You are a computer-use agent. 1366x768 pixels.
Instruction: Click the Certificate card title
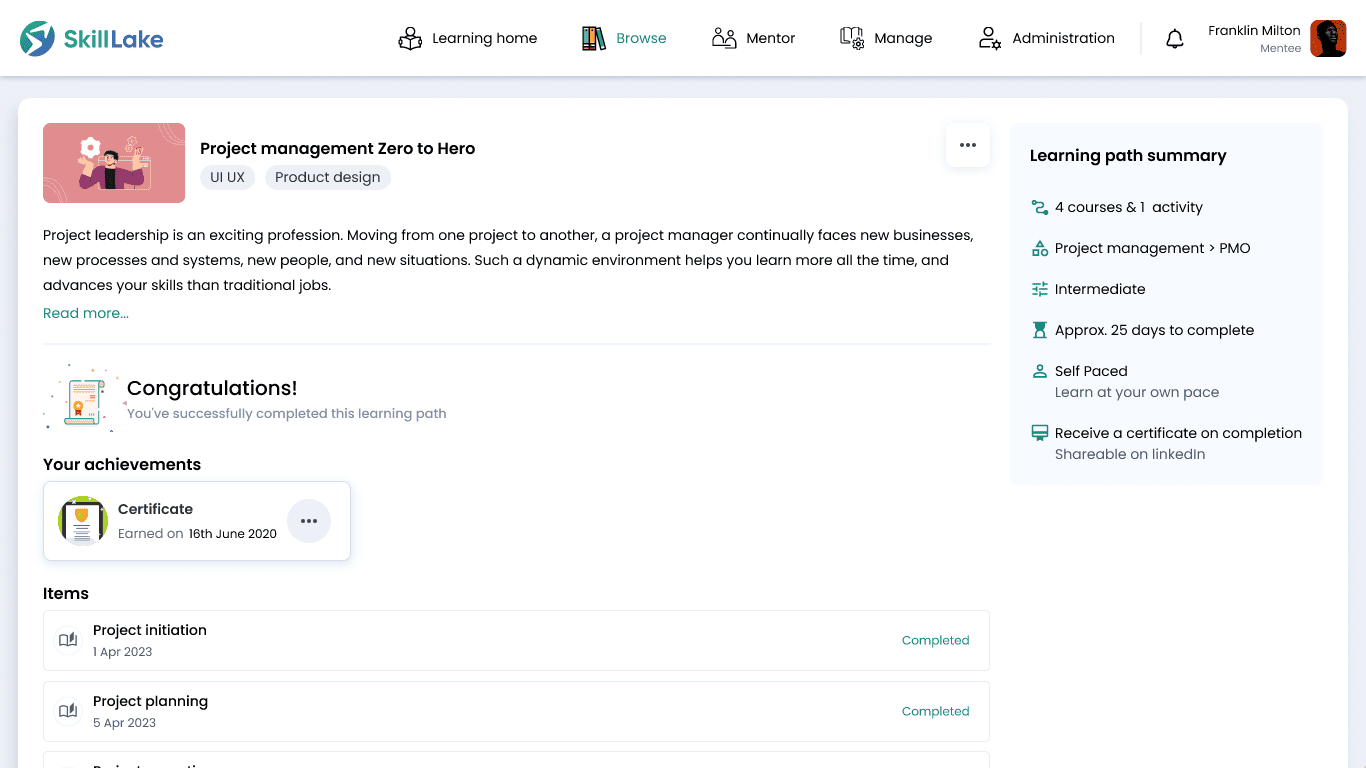(x=155, y=509)
